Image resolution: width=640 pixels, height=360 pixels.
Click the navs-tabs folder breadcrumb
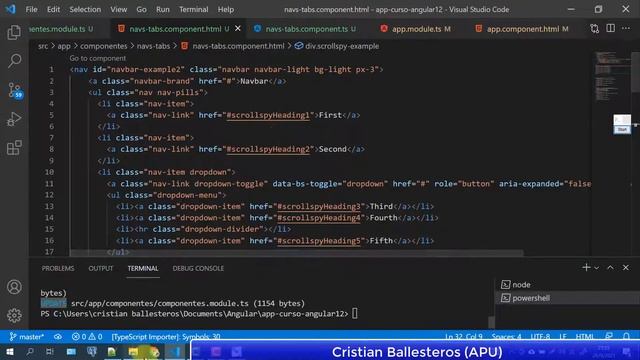pyautogui.click(x=153, y=46)
